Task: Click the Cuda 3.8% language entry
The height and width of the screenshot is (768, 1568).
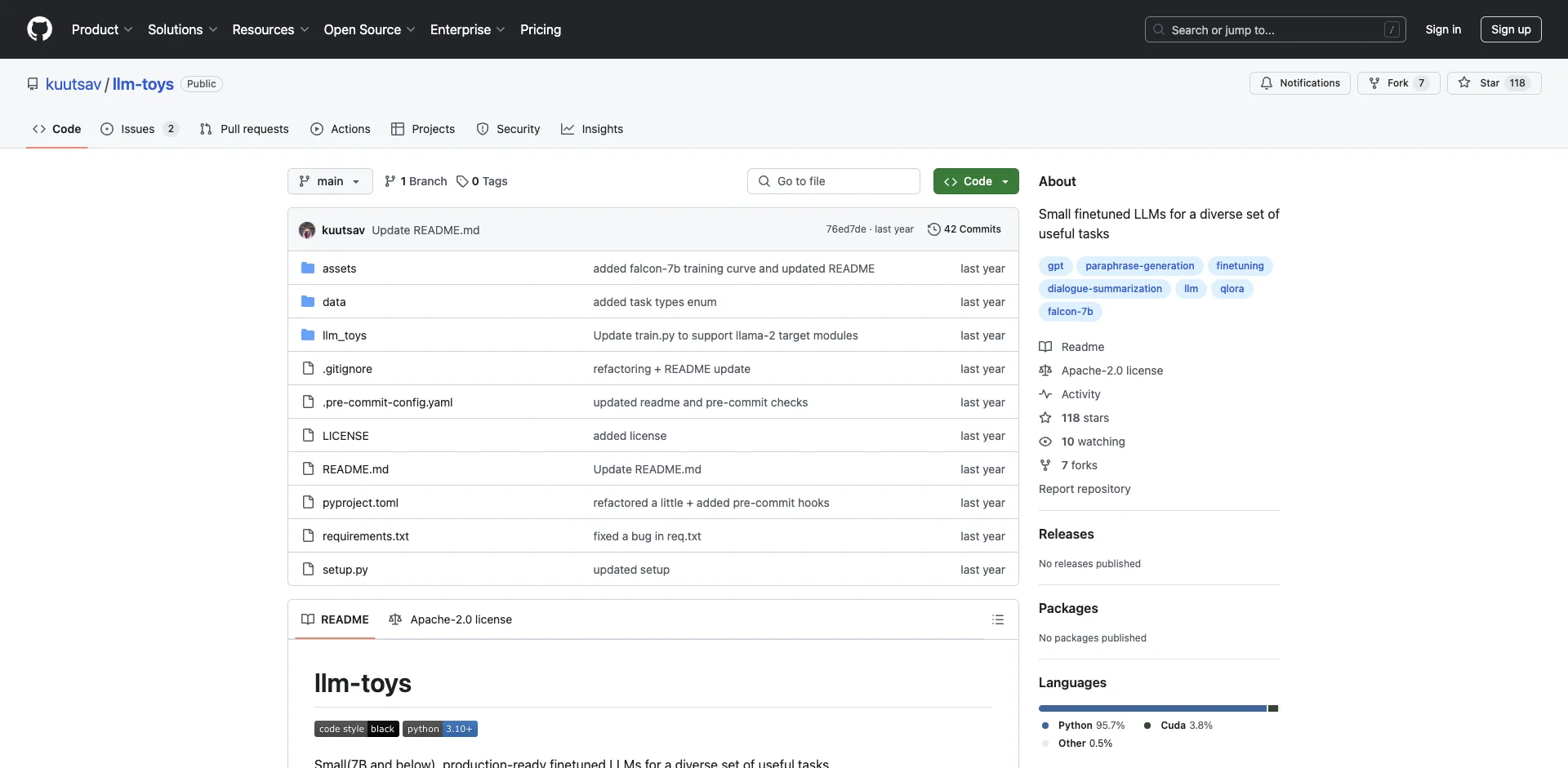Action: pyautogui.click(x=1178, y=726)
